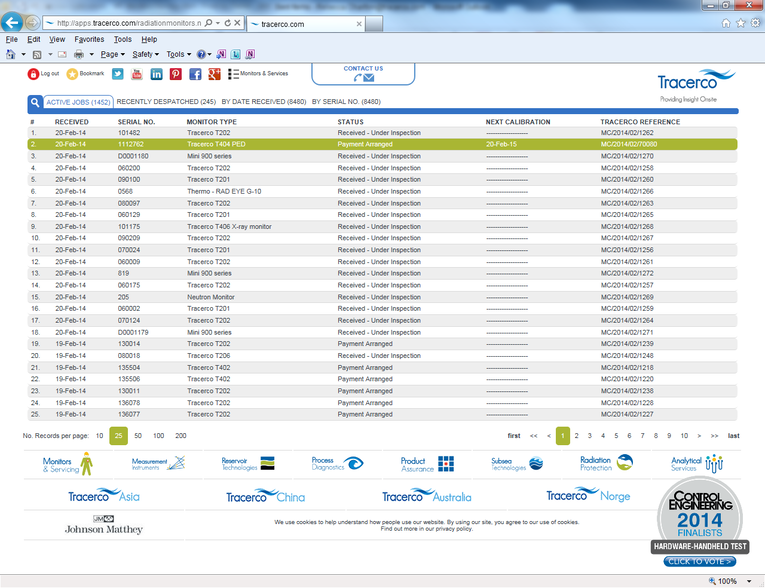Open the Pinterest icon link

(175, 74)
